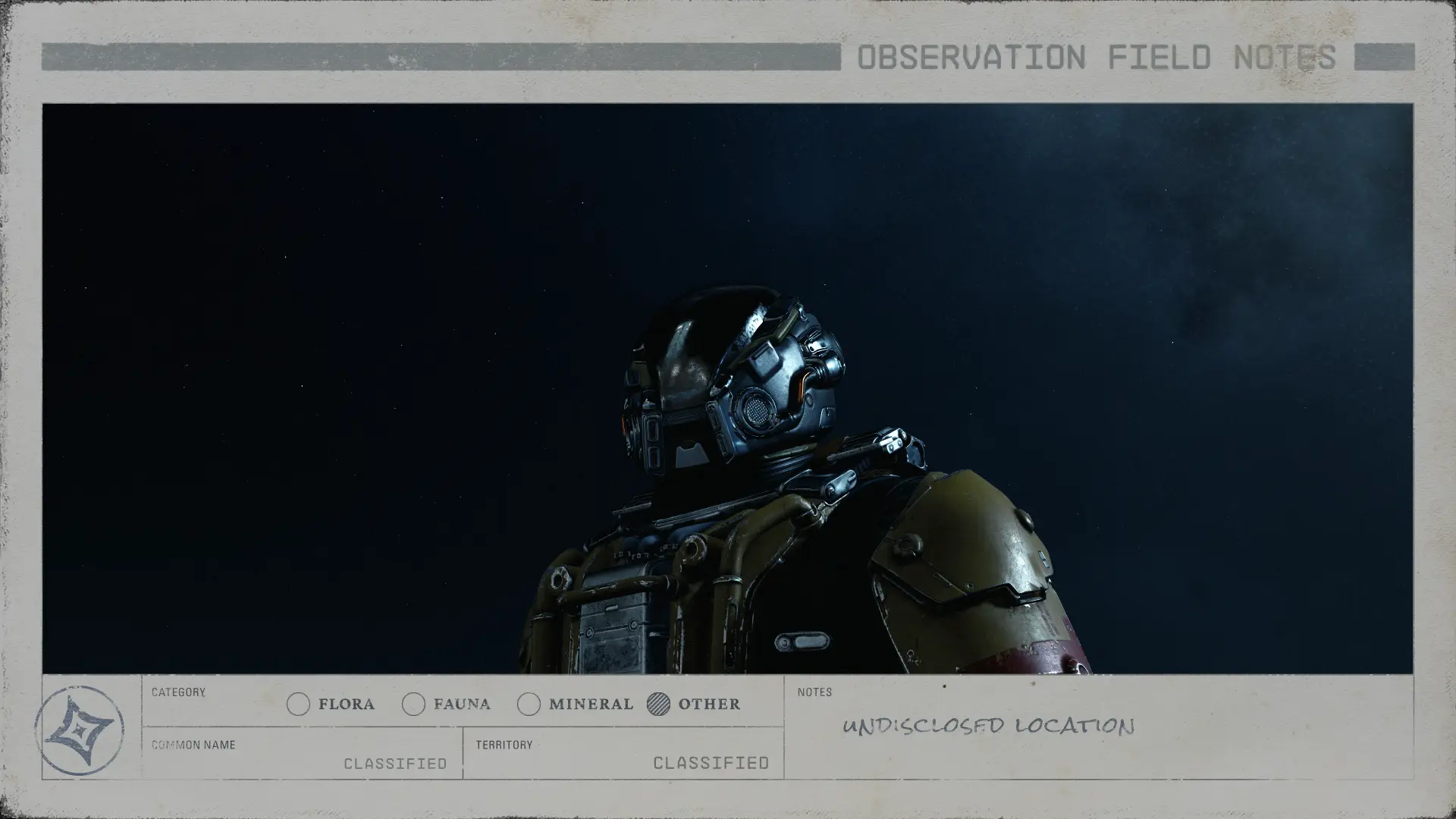Click the 'TERRITORY' field label
The width and height of the screenshot is (1456, 819).
click(x=504, y=745)
